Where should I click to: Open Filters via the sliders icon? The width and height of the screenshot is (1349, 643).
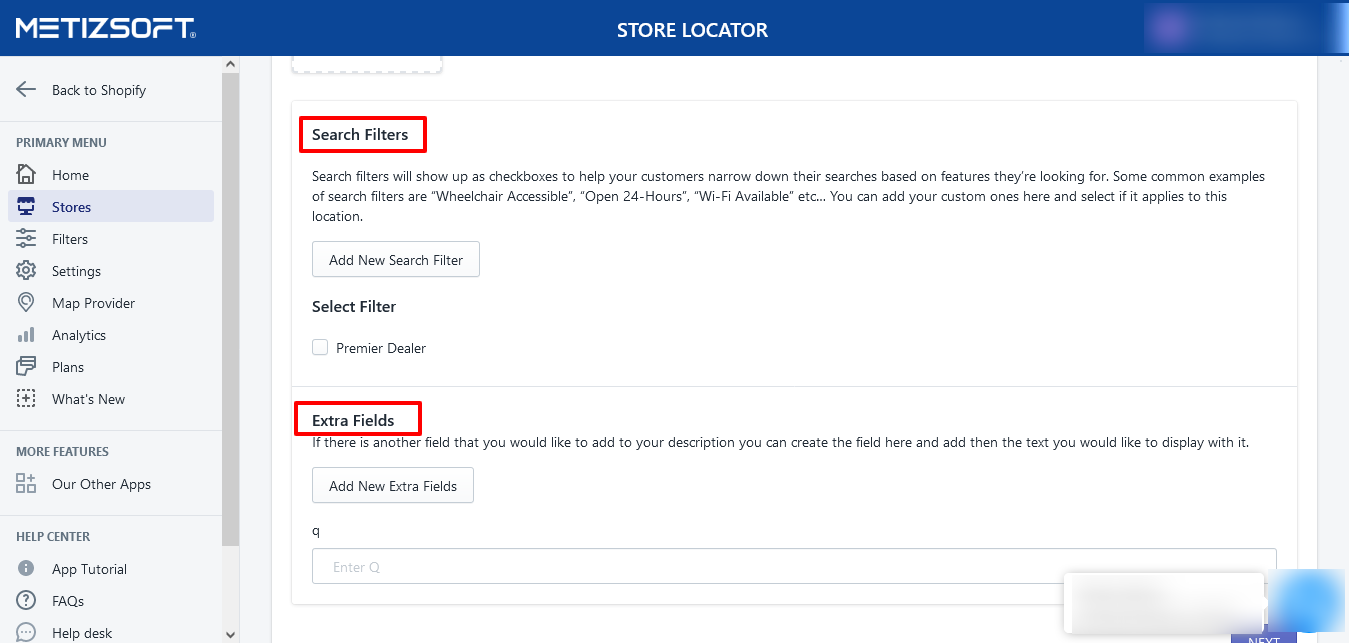coord(26,239)
